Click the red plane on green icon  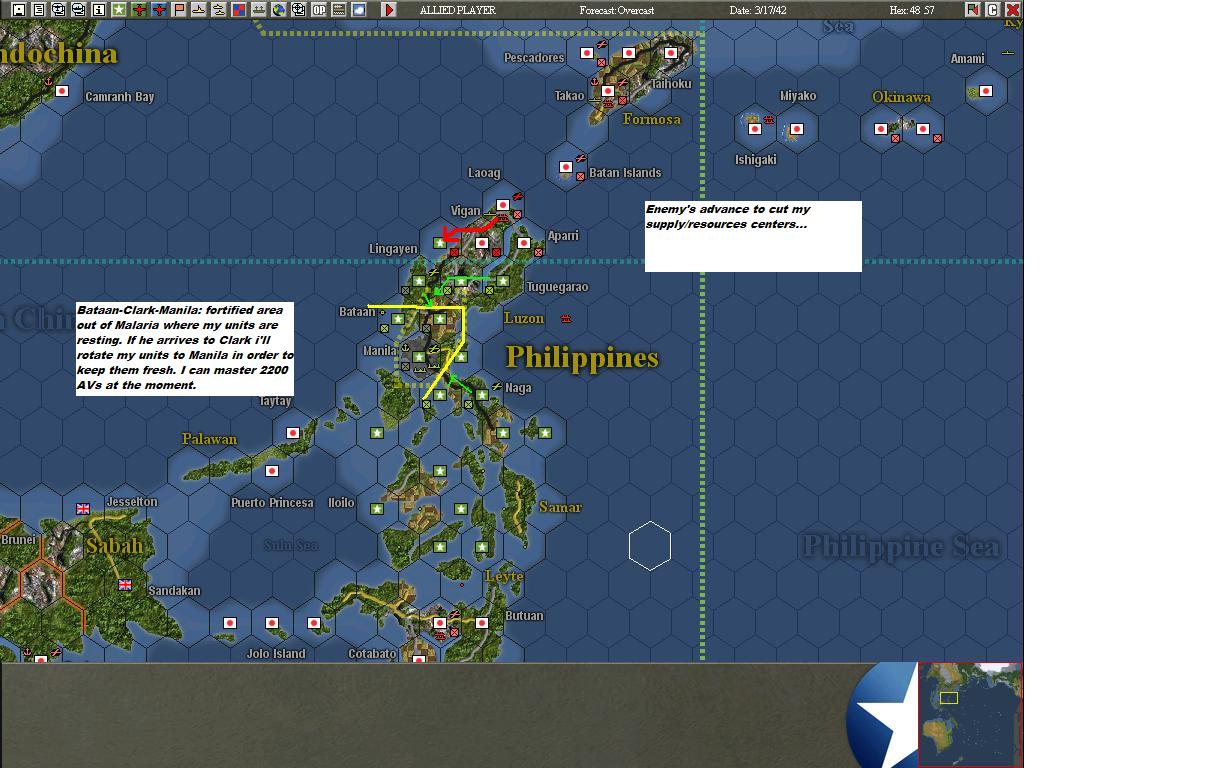pos(139,9)
